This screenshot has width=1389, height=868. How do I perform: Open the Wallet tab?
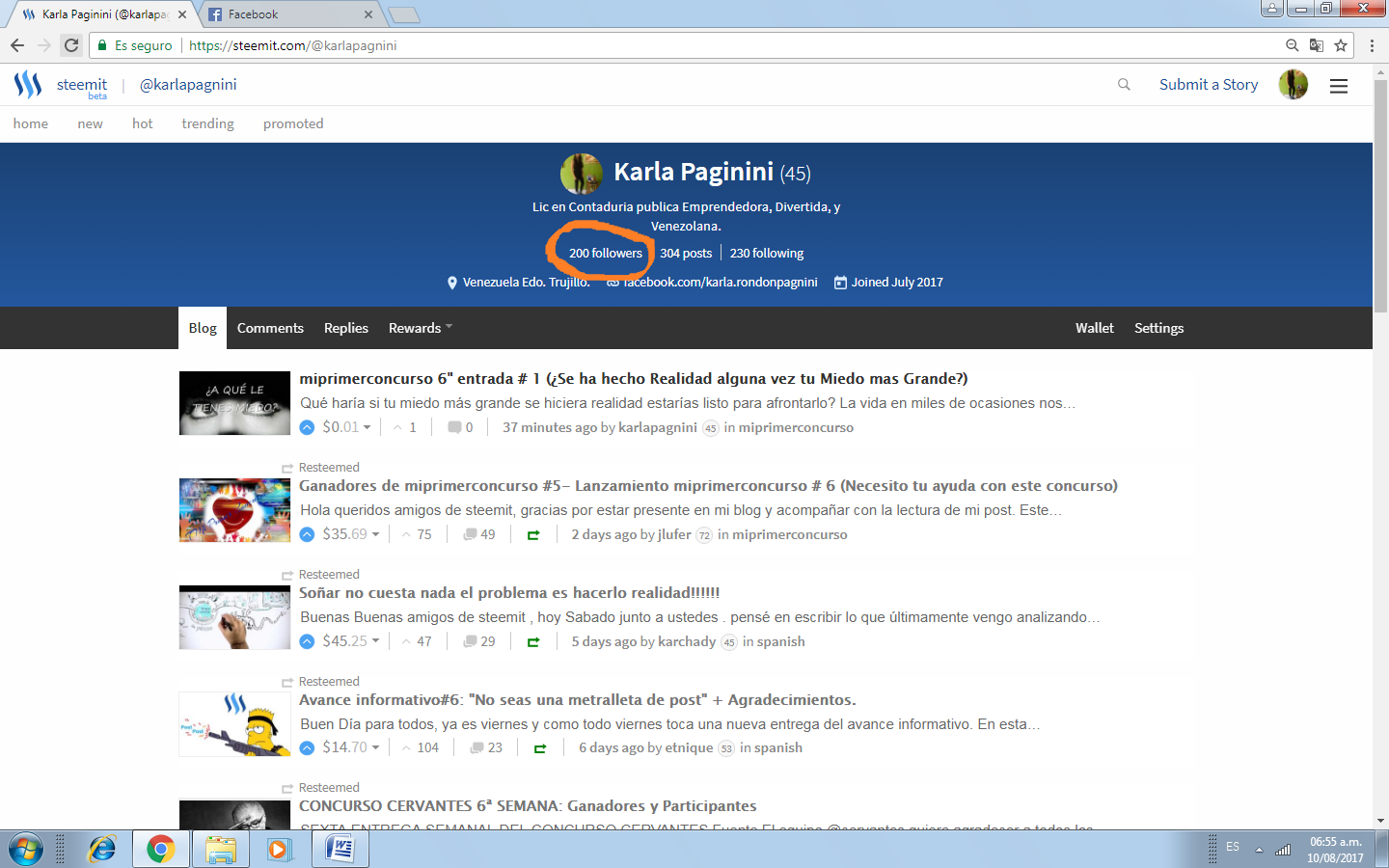coord(1095,328)
